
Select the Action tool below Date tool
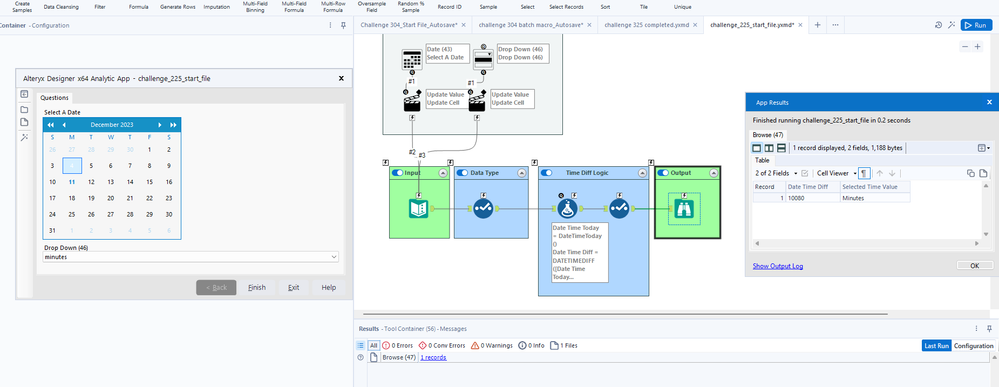pyautogui.click(x=412, y=103)
